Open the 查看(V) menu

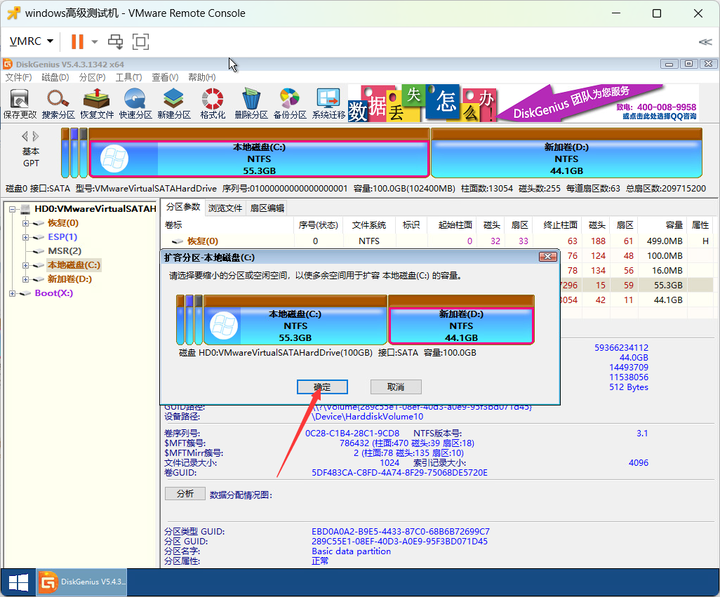coord(165,77)
